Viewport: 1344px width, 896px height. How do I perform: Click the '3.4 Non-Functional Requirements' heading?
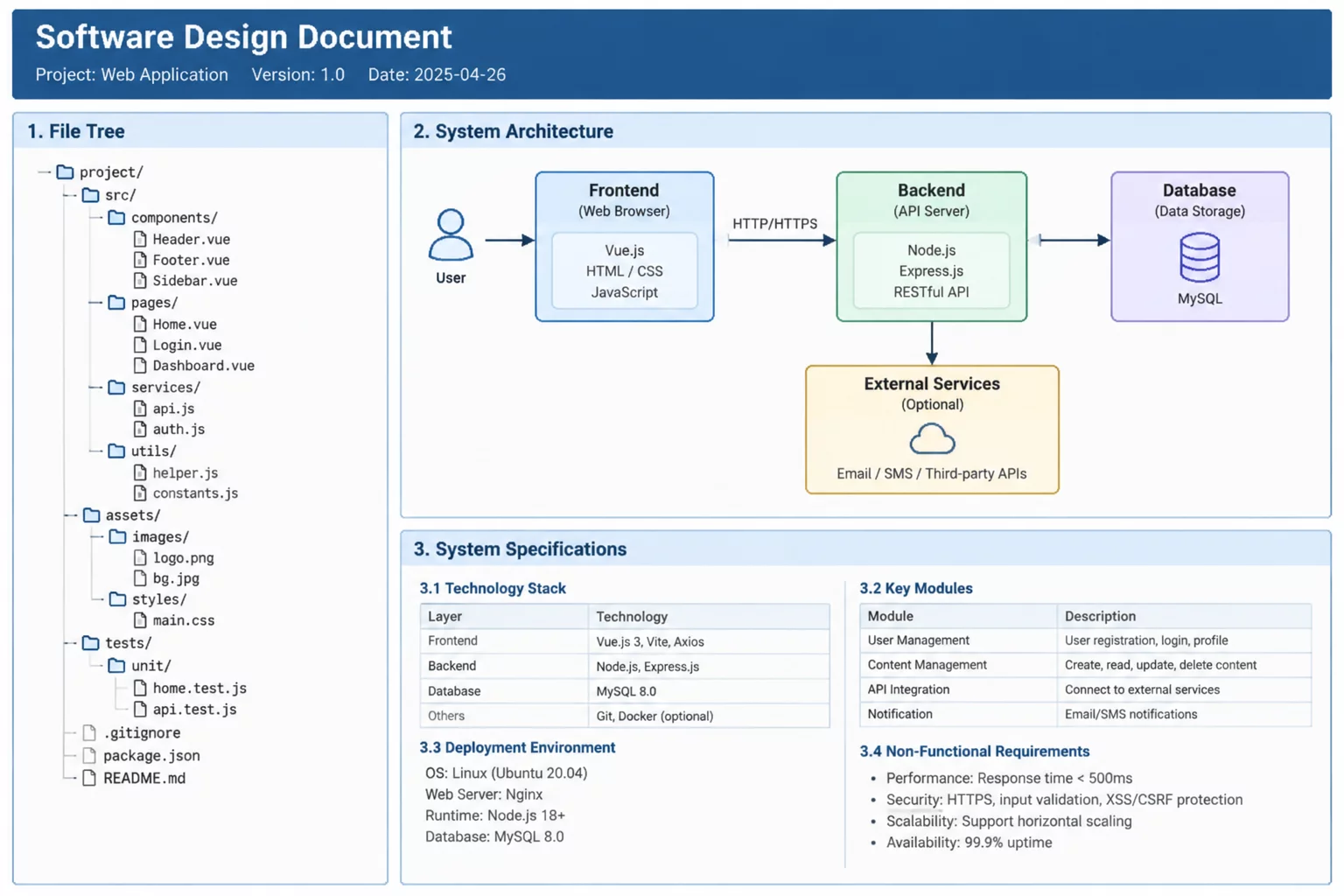[x=975, y=752]
